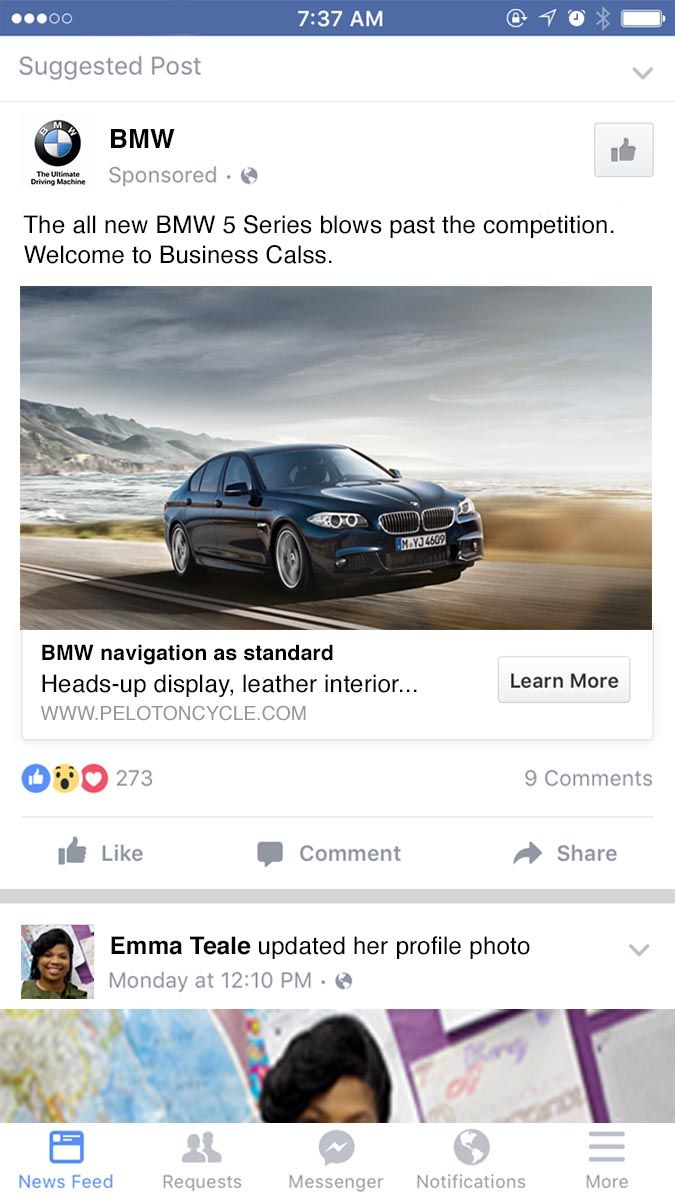675x1195 pixels.
Task: Open the 9 Comments link
Action: point(588,778)
